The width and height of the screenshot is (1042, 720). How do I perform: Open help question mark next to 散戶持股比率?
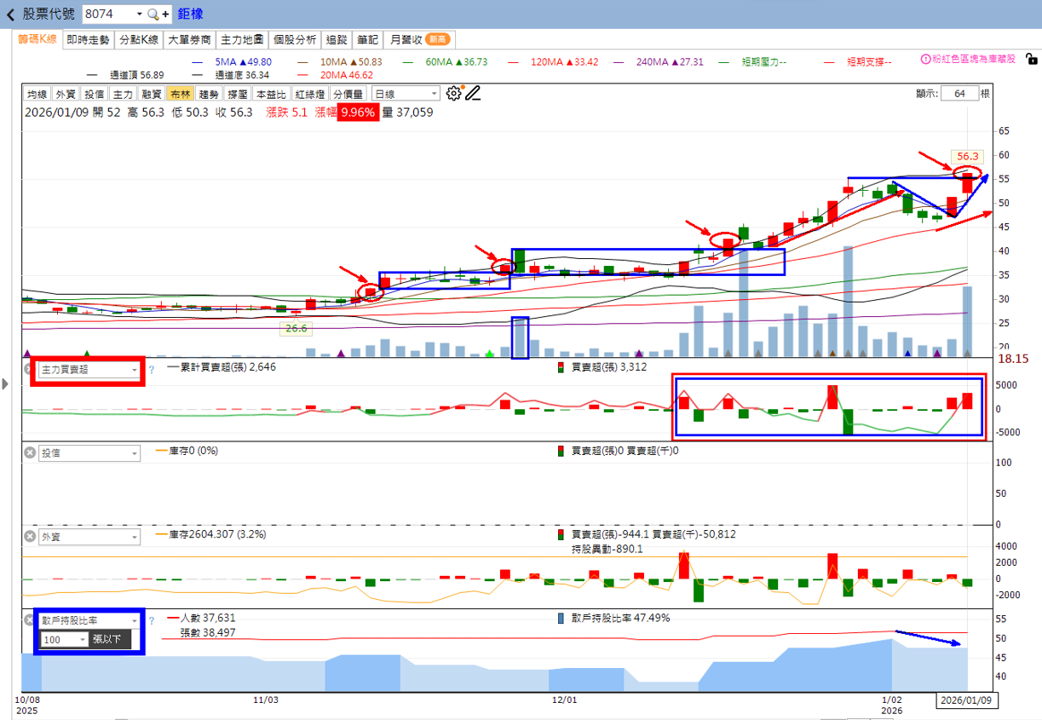pos(152,621)
